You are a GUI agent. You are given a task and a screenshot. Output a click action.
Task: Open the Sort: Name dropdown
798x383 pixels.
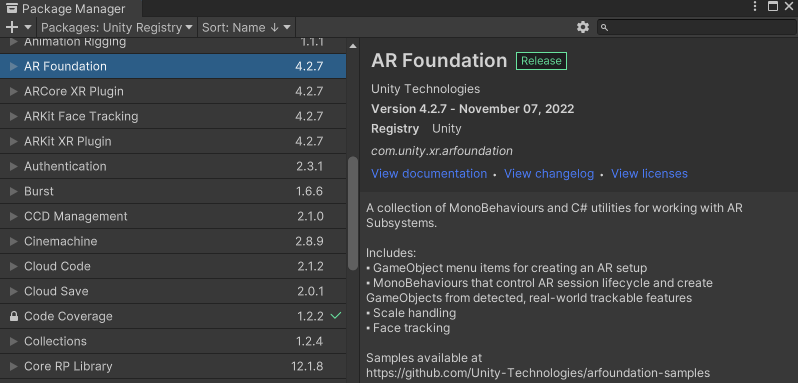point(246,27)
